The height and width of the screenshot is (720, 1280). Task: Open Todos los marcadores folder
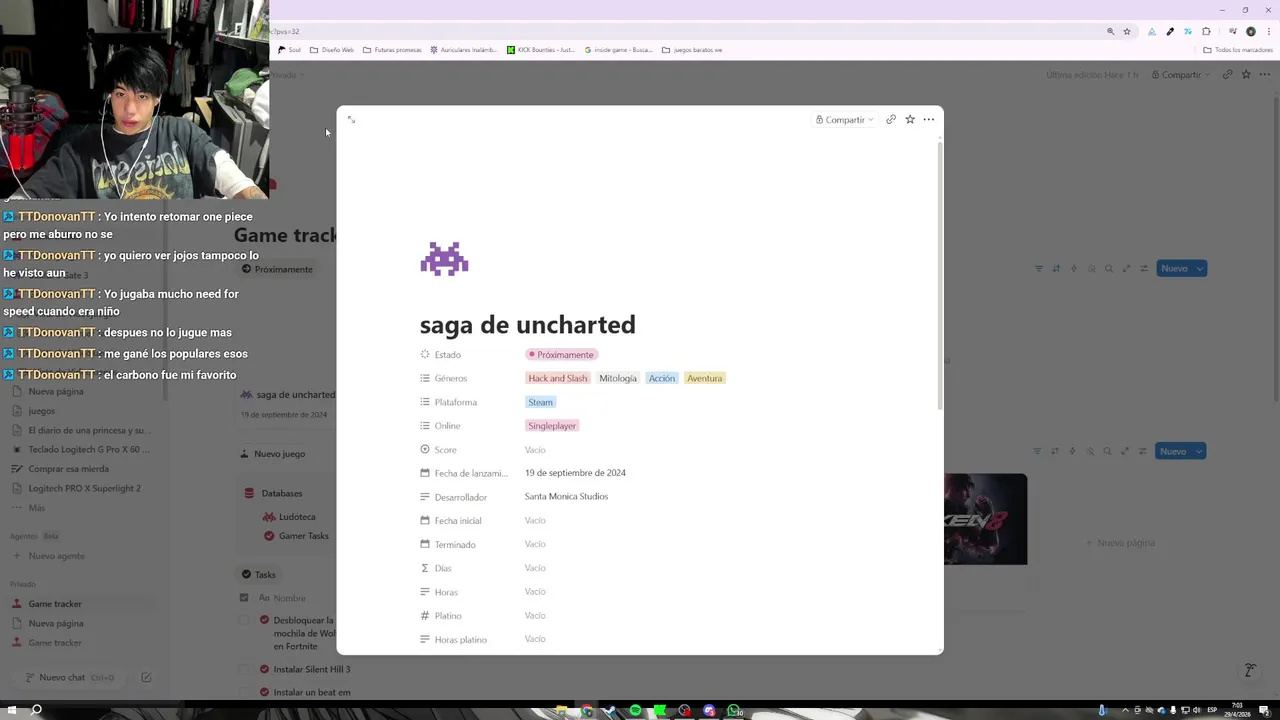pos(1238,50)
